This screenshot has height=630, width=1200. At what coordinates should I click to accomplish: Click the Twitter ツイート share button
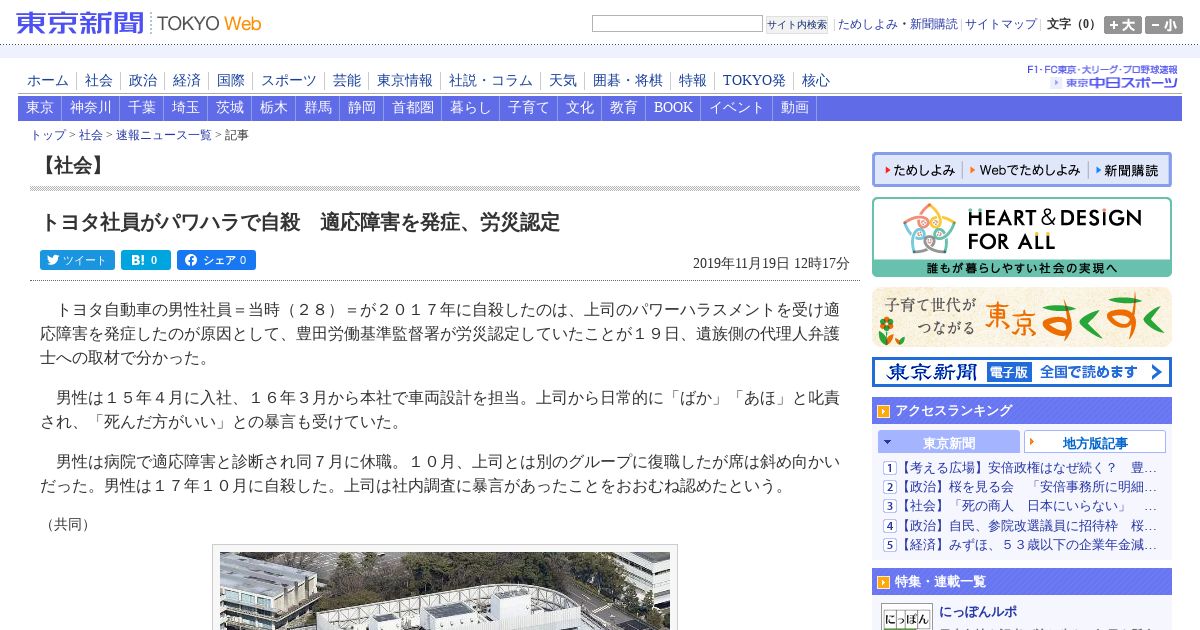[x=77, y=260]
